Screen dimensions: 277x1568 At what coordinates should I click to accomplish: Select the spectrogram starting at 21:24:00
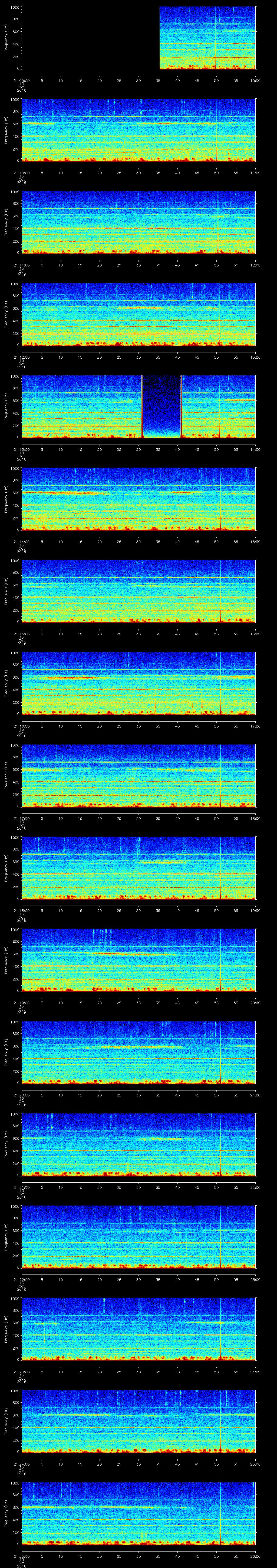(138, 1421)
